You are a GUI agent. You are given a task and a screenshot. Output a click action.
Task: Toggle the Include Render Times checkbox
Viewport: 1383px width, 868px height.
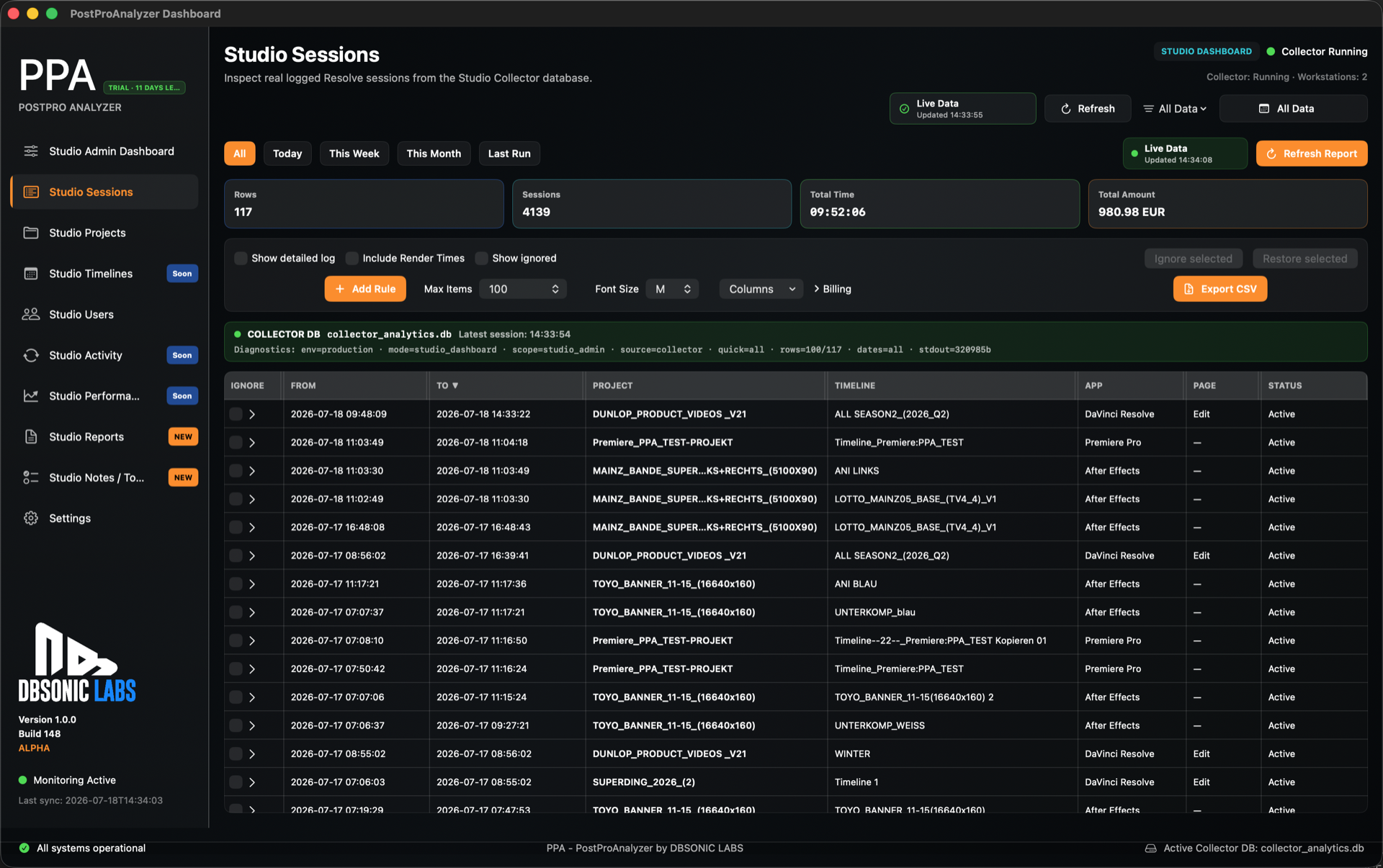tap(352, 259)
